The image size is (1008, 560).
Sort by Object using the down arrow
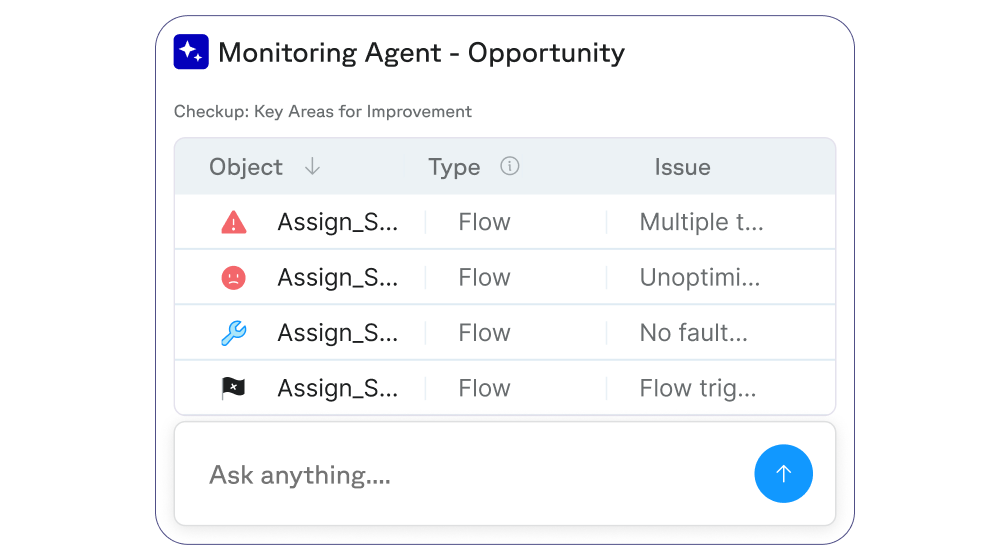(x=312, y=167)
